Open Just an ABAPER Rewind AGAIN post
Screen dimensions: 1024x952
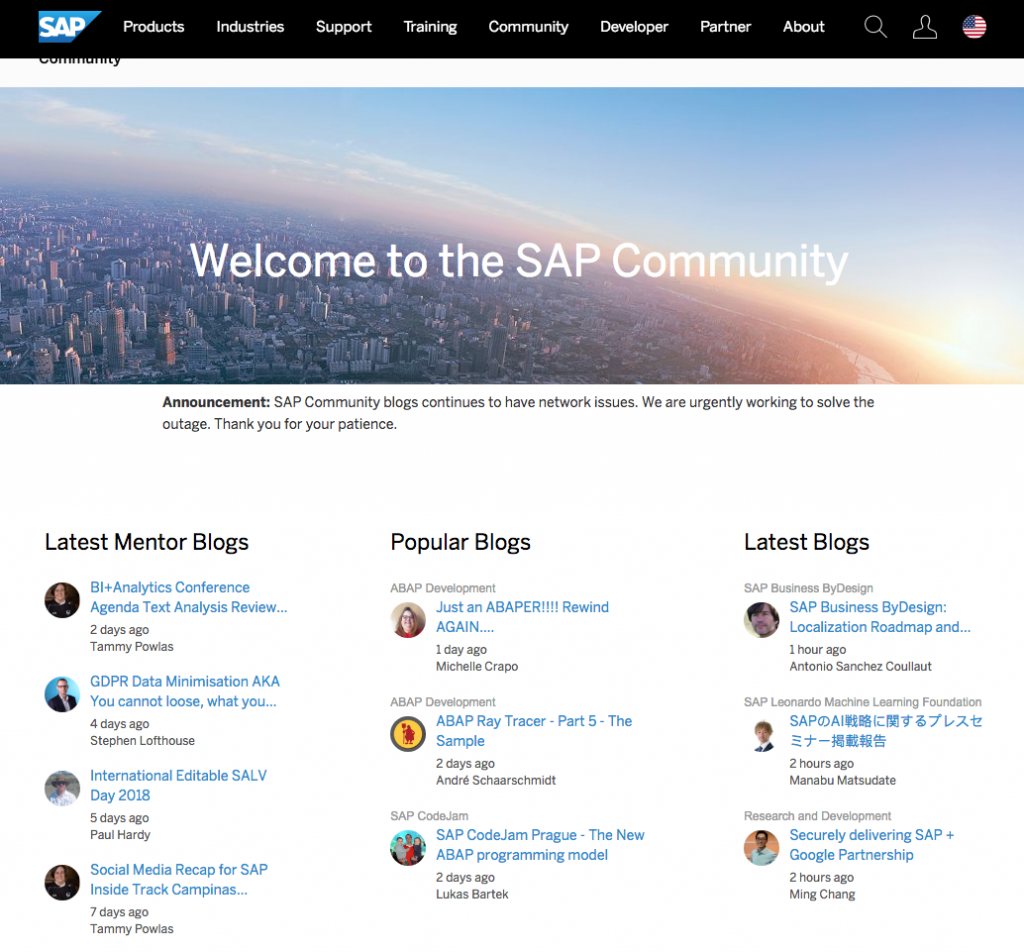[x=522, y=616]
